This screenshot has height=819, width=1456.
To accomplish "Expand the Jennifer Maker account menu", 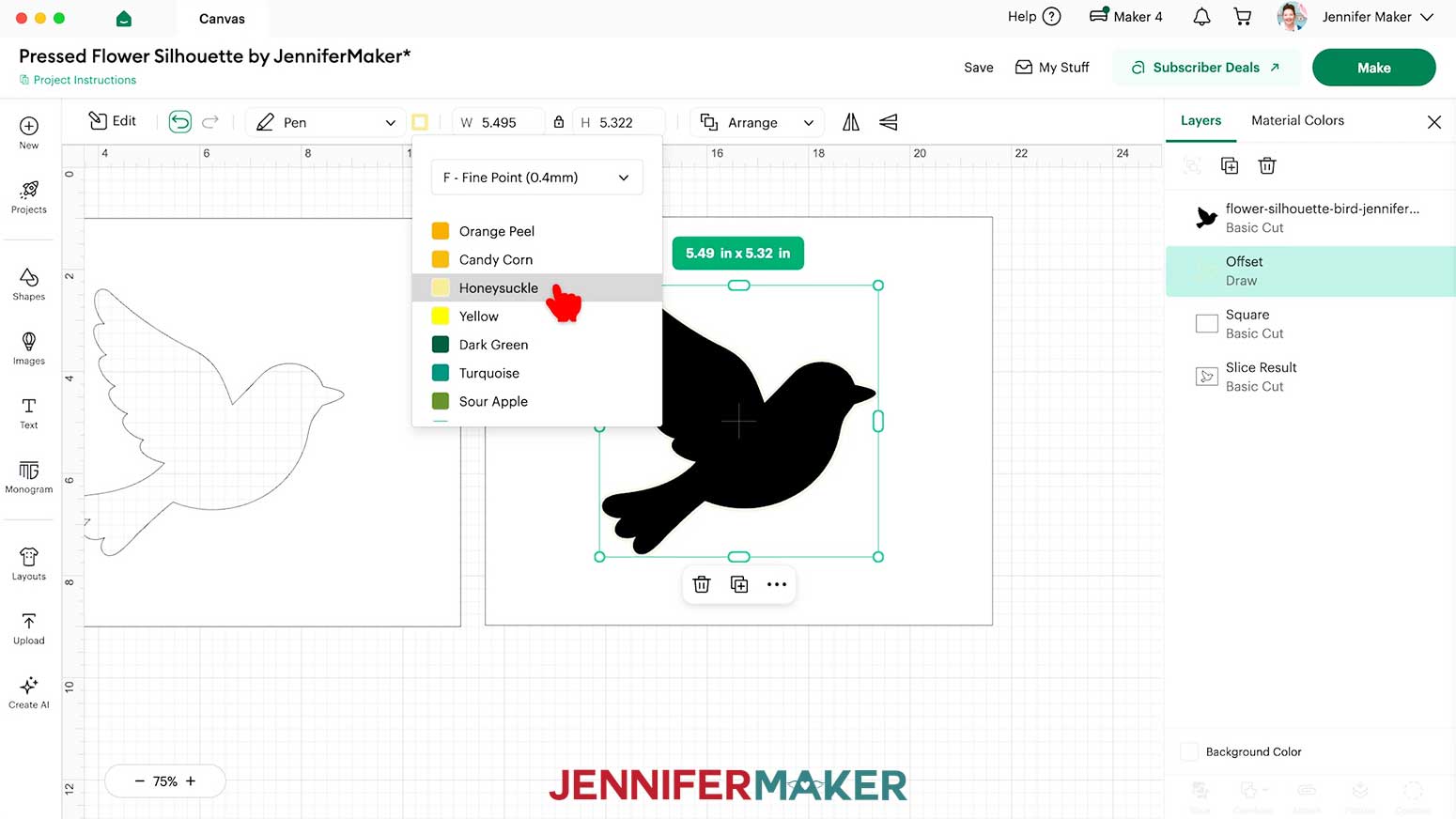I will pyautogui.click(x=1377, y=17).
